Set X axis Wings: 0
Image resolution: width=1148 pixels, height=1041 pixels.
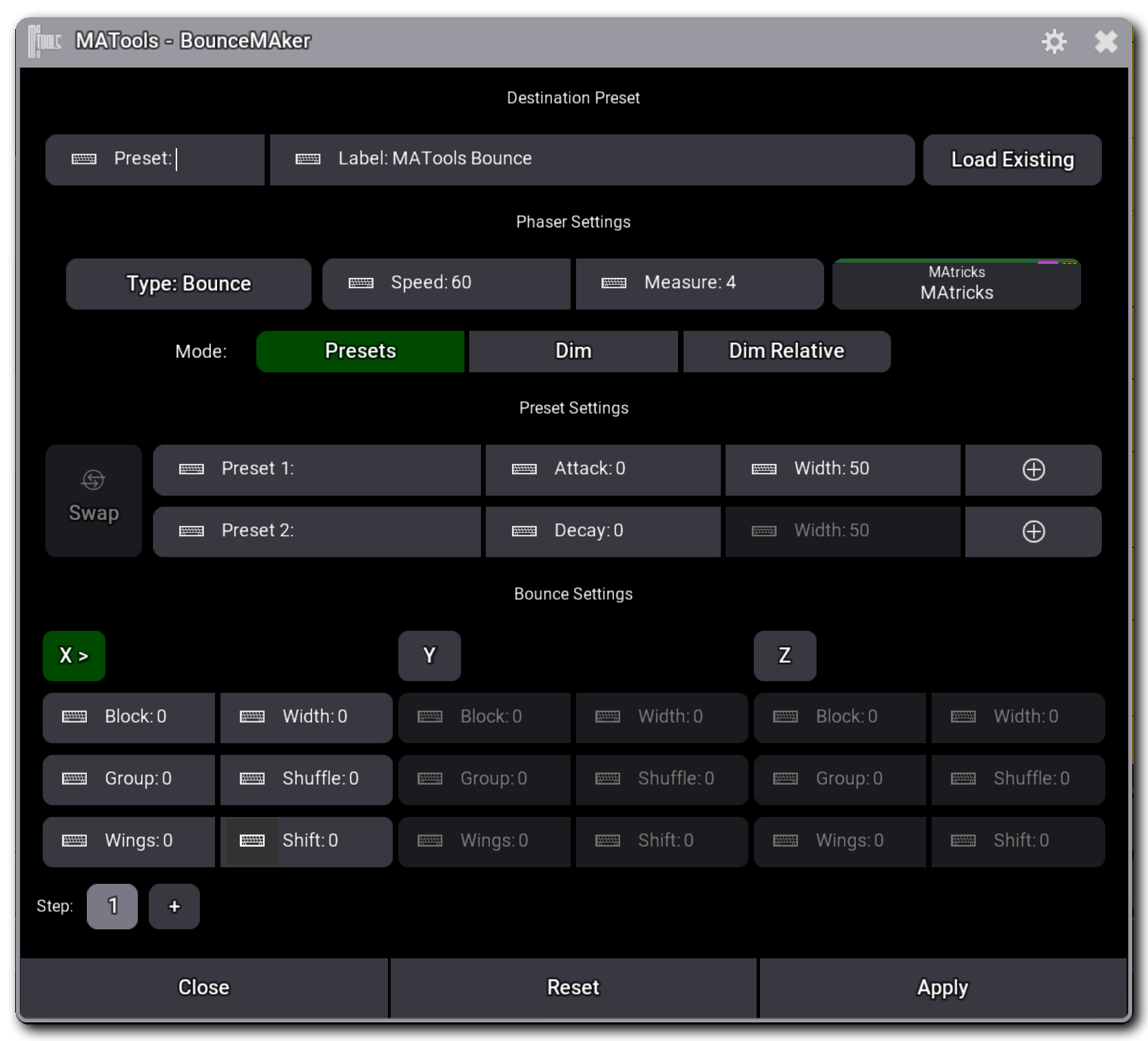(129, 842)
